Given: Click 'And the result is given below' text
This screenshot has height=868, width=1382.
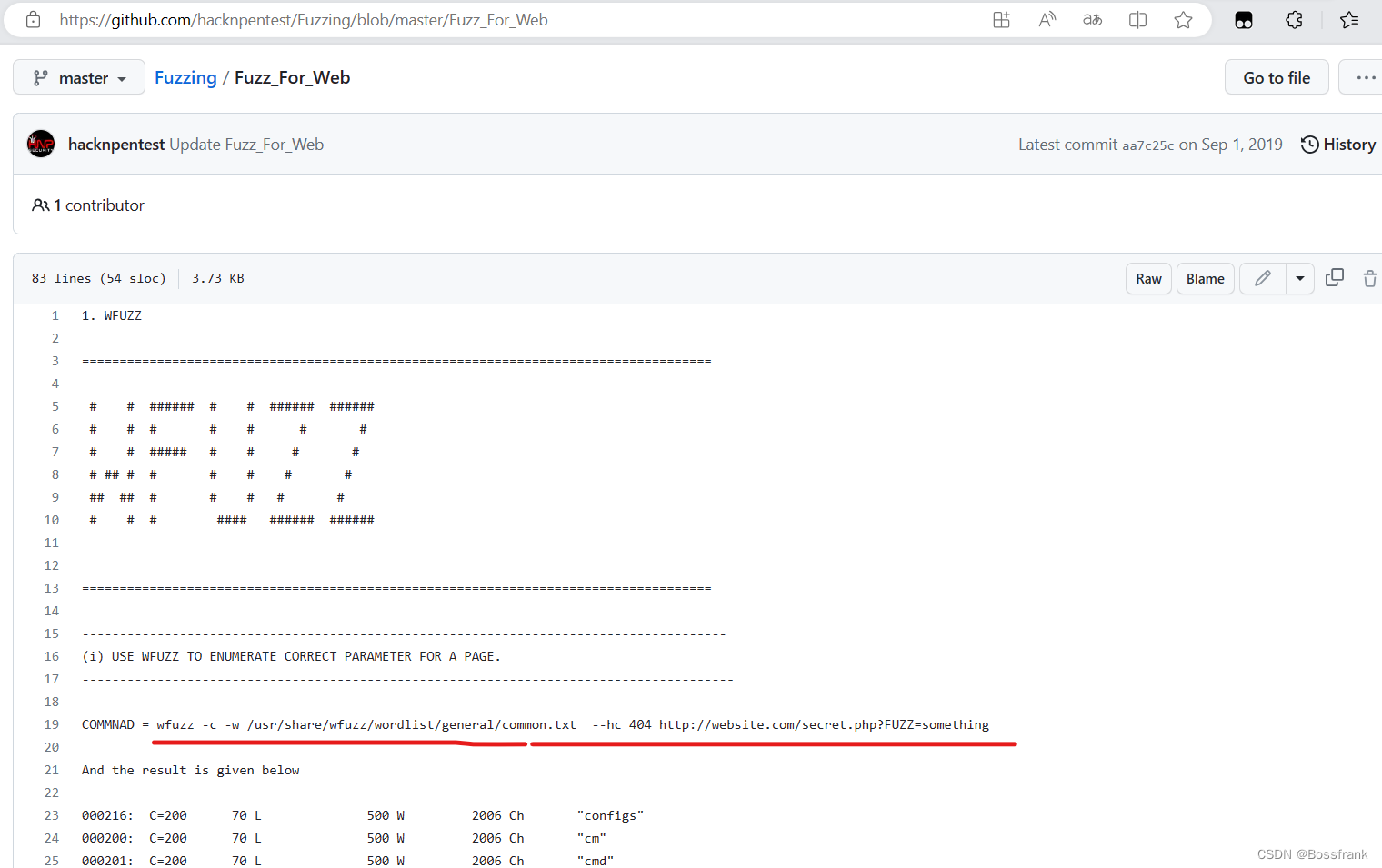Looking at the screenshot, I should coord(191,770).
